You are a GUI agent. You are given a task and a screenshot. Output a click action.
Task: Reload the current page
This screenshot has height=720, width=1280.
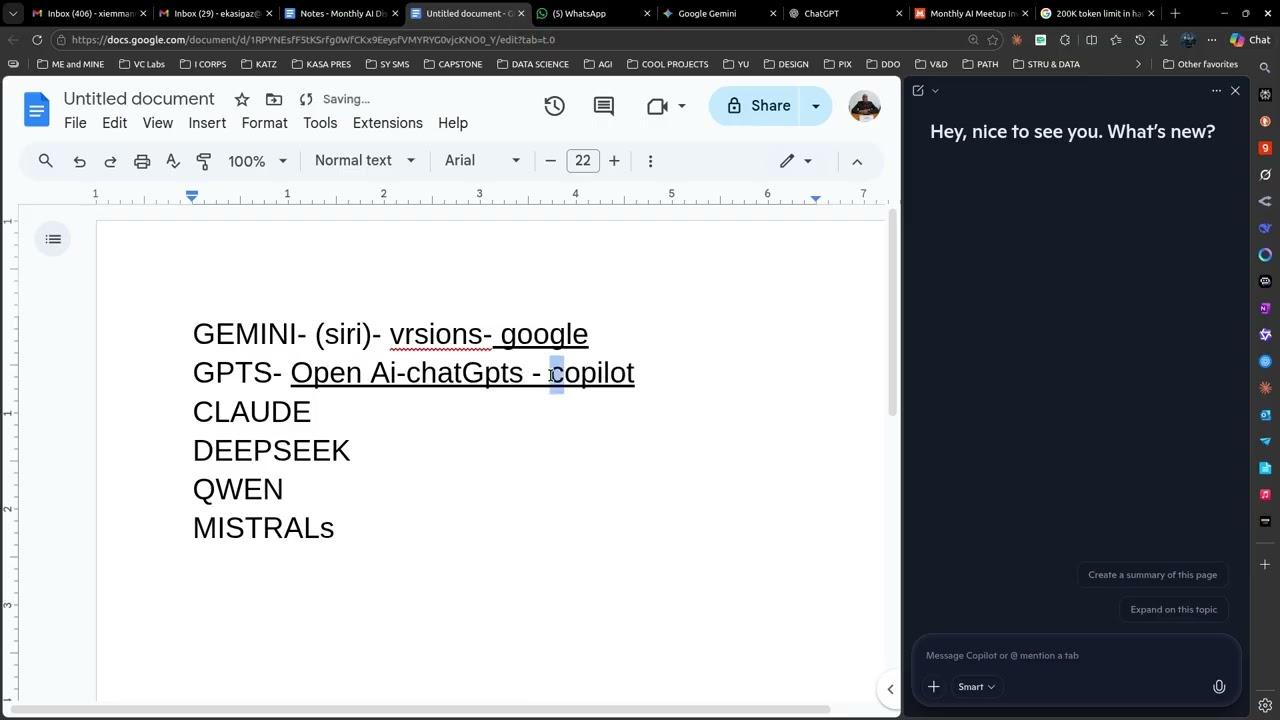point(37,40)
